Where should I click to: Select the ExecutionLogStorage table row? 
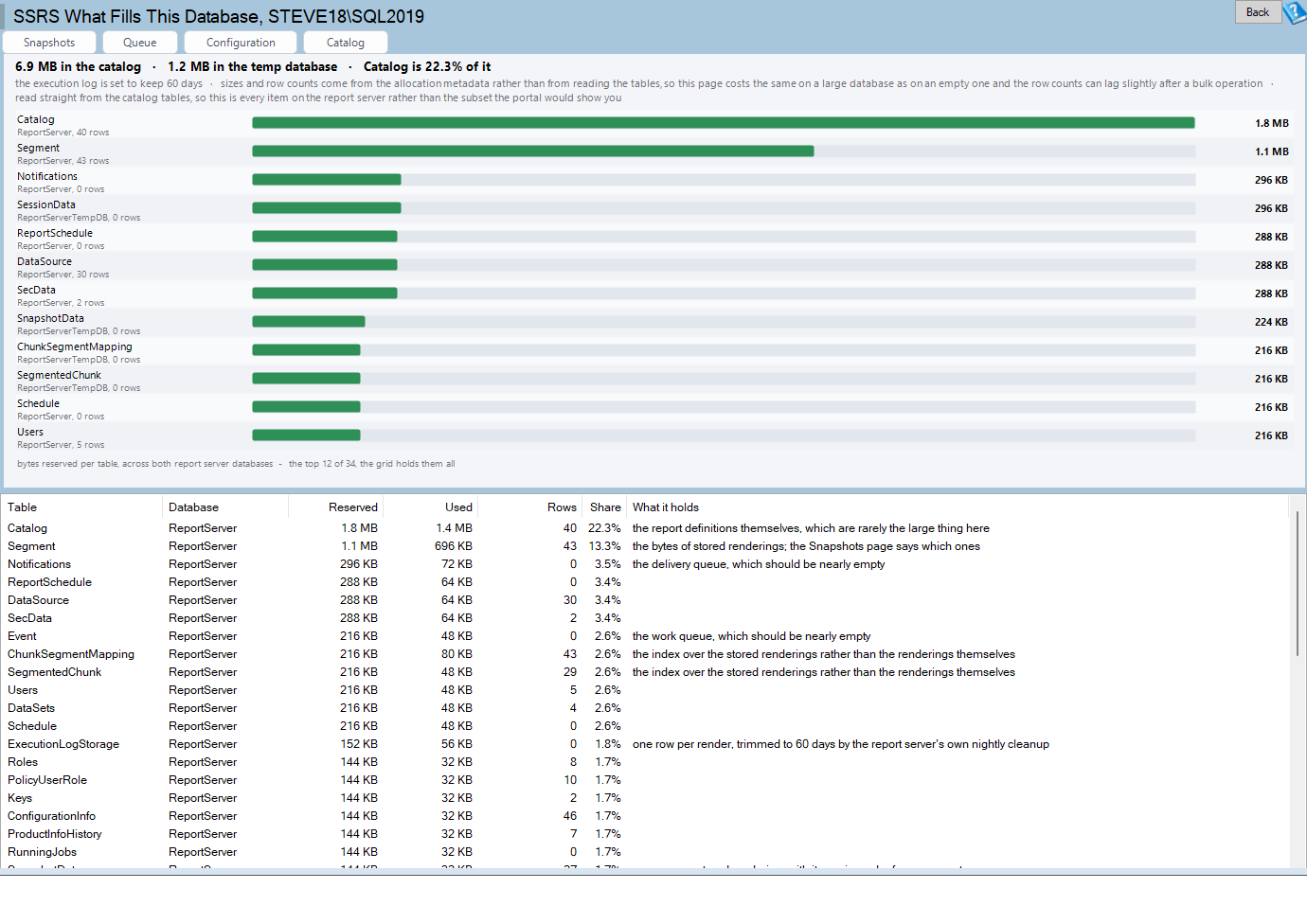pos(646,744)
